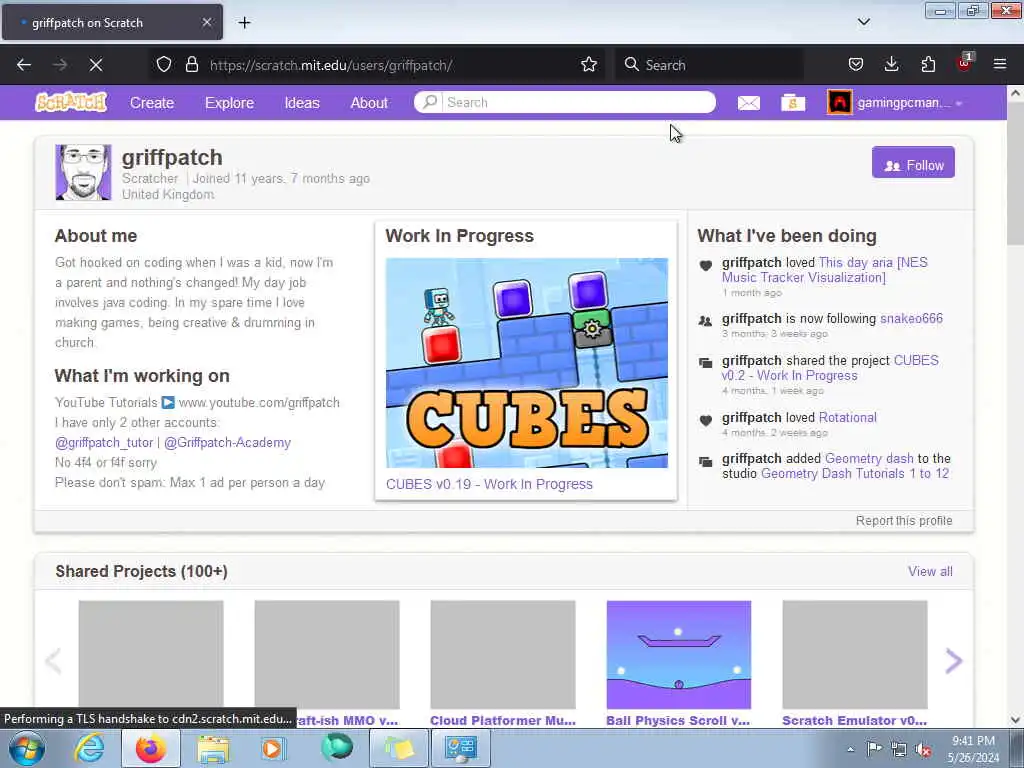Open the CUBES featured project thumbnail
The image size is (1024, 768).
[x=526, y=362]
